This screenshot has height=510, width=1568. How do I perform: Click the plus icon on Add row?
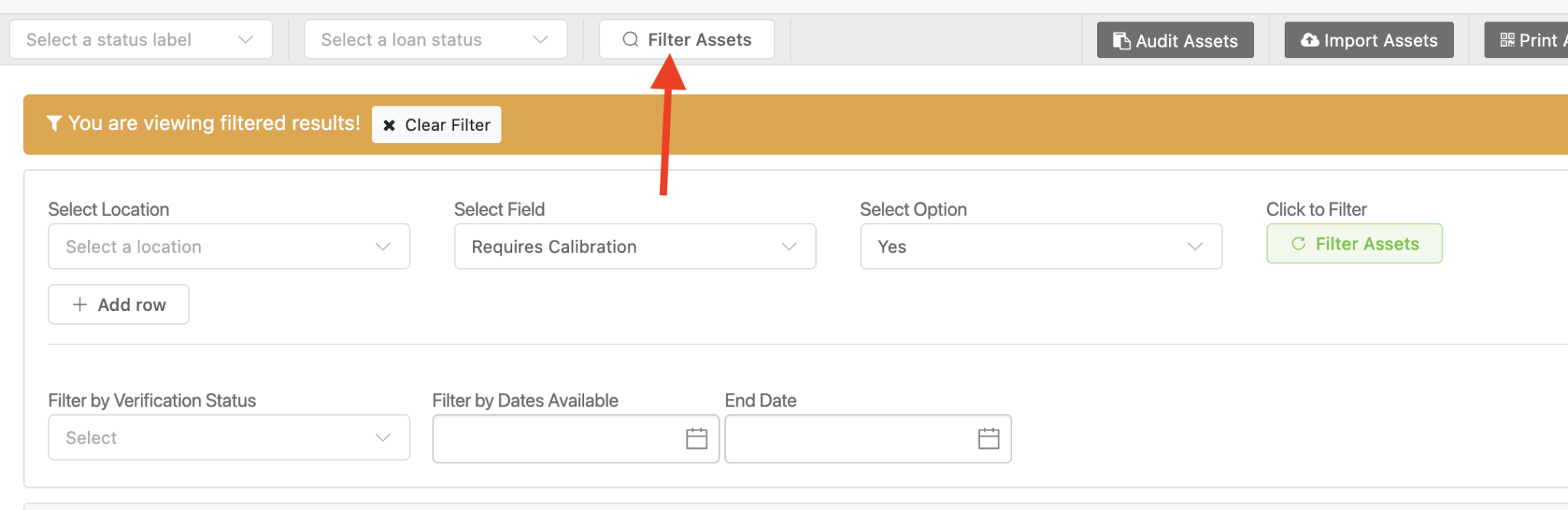click(x=80, y=305)
